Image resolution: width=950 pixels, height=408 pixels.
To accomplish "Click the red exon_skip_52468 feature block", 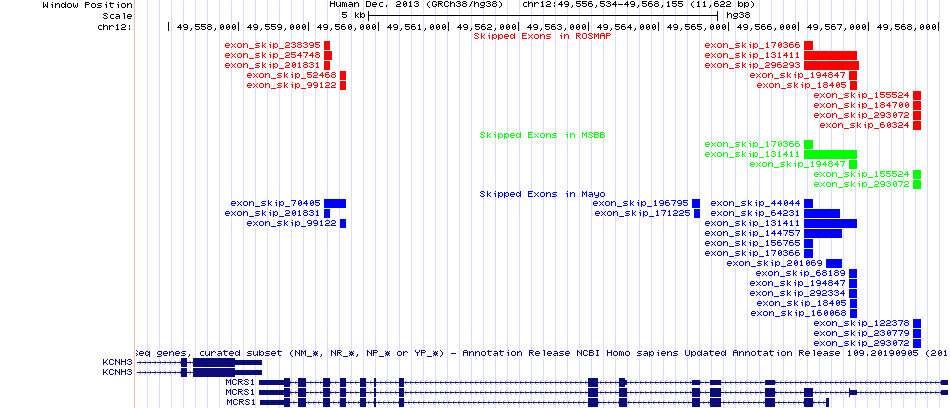I will pyautogui.click(x=343, y=75).
